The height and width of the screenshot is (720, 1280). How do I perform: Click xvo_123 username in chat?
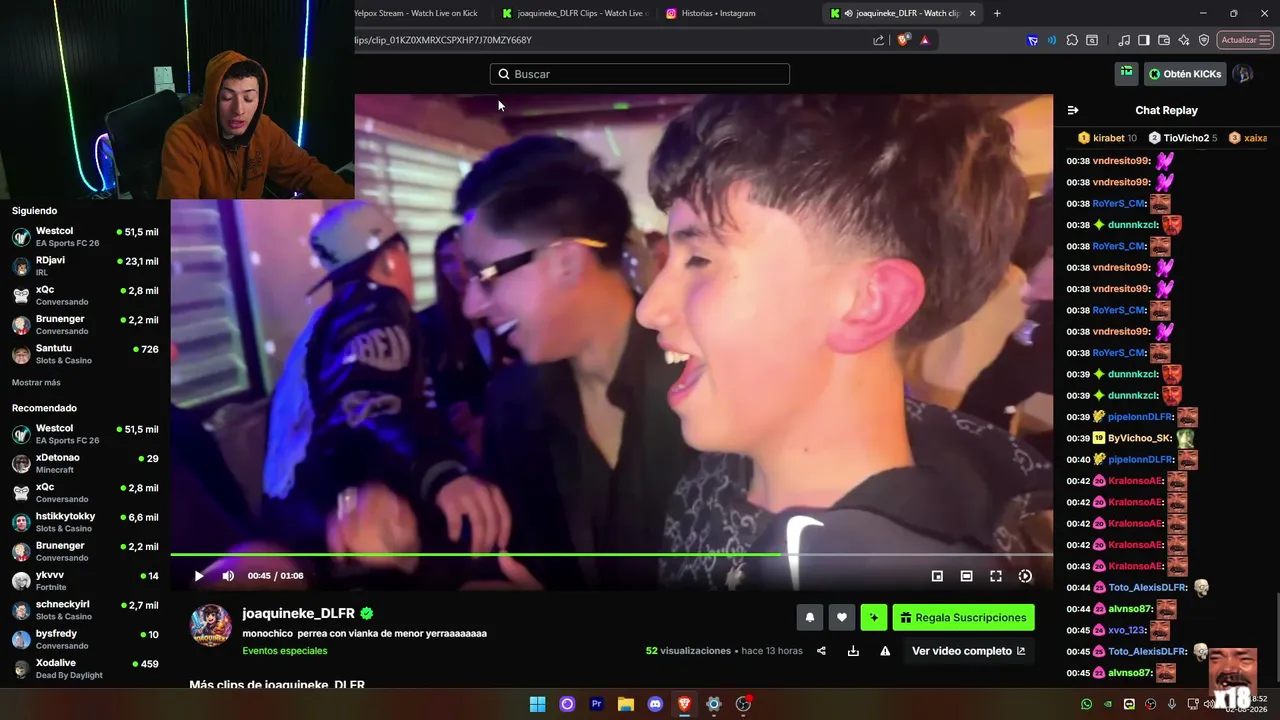point(1125,630)
